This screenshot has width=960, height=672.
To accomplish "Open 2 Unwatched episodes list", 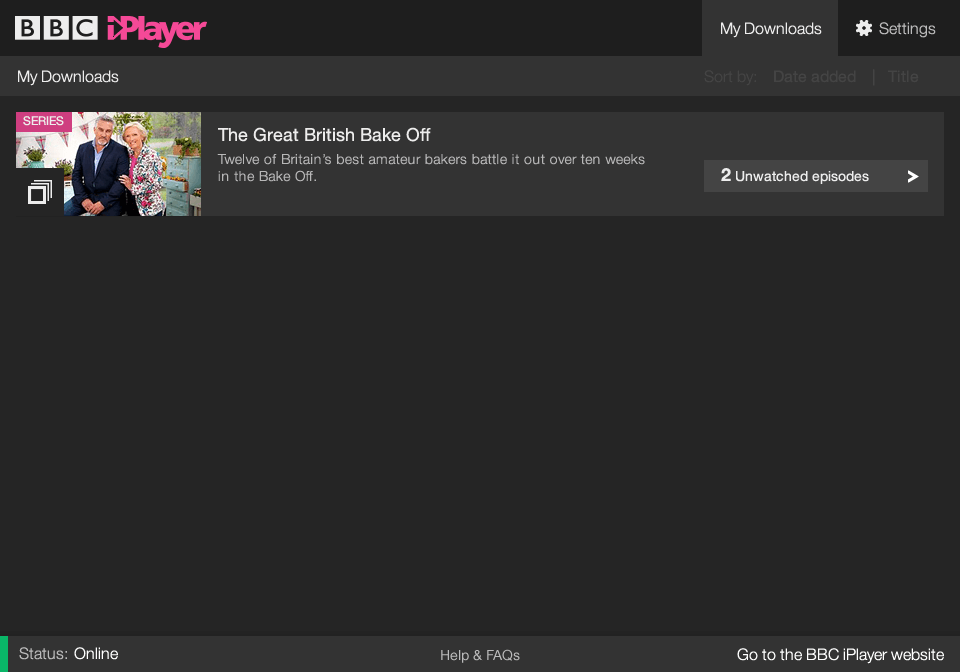I will tap(816, 176).
